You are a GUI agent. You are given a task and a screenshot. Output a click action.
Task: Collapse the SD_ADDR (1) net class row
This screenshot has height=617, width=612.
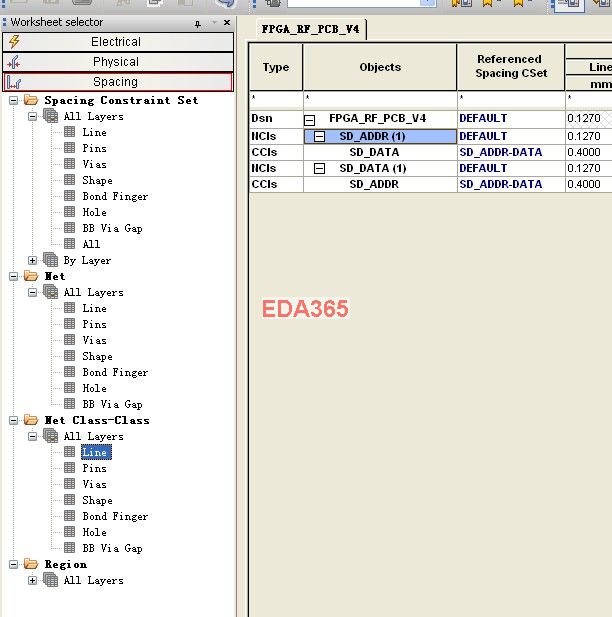click(320, 137)
